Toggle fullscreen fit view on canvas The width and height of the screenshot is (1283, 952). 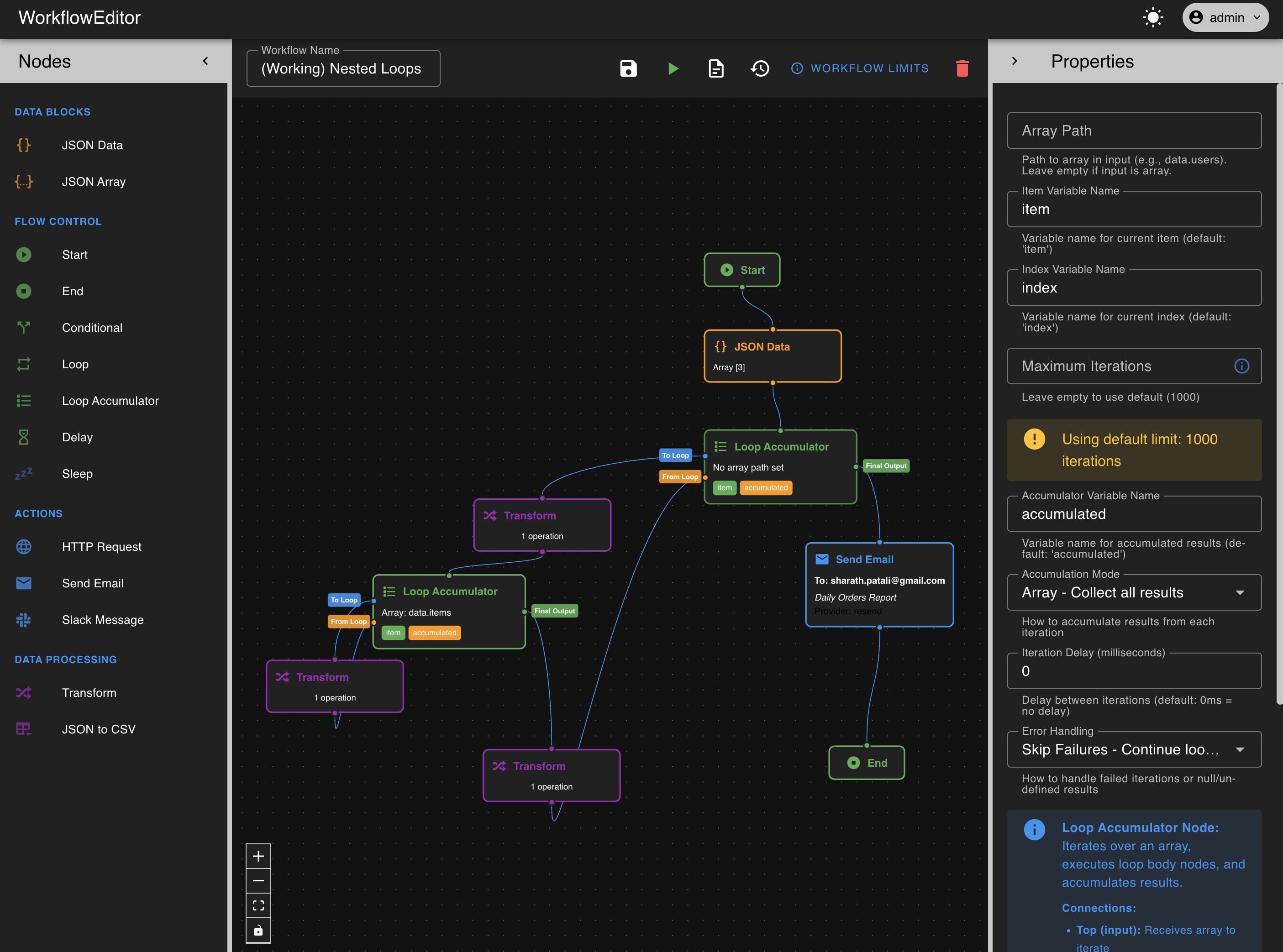(x=258, y=905)
